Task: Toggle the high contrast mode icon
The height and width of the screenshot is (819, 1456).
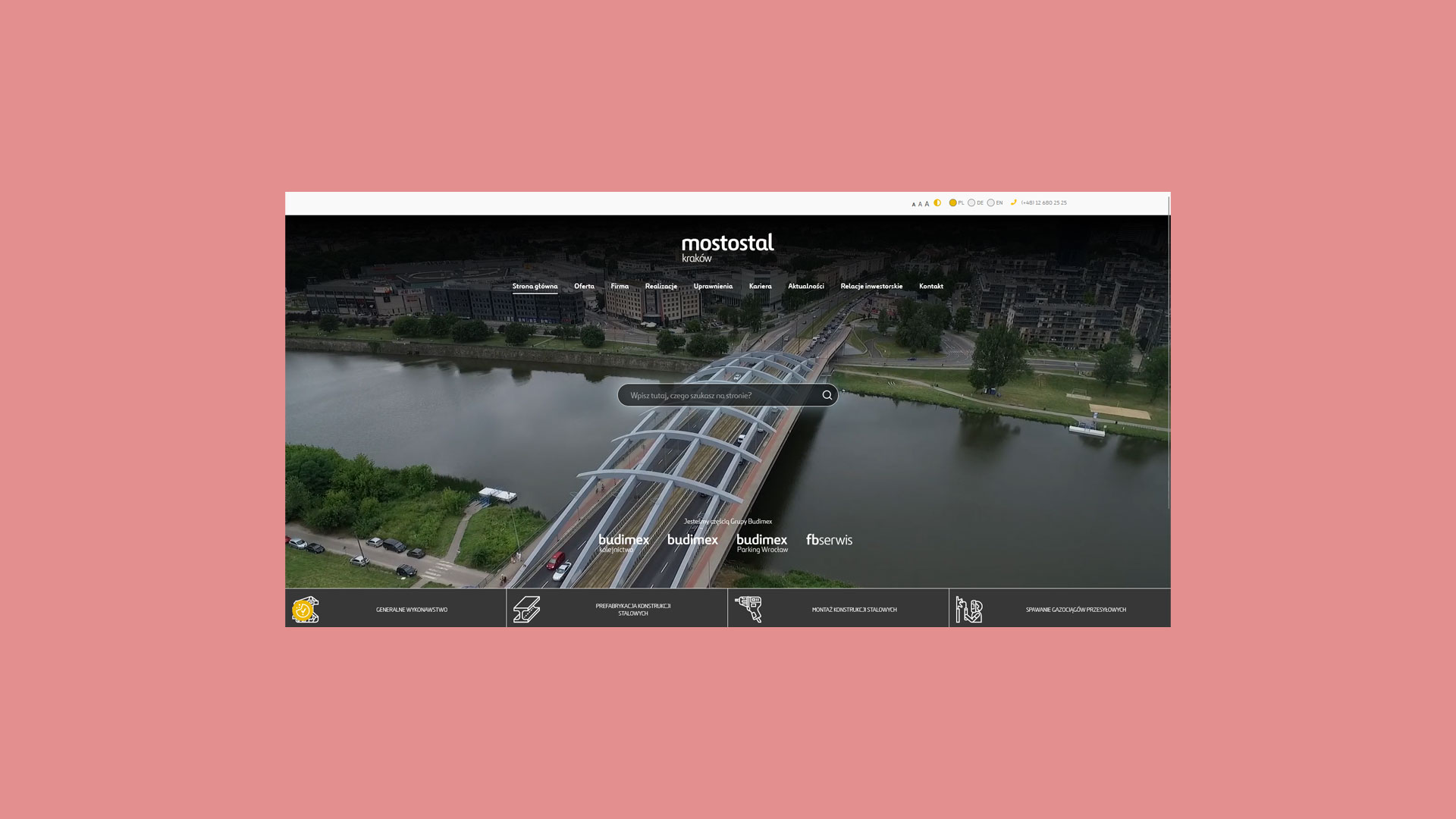Action: coord(937,202)
